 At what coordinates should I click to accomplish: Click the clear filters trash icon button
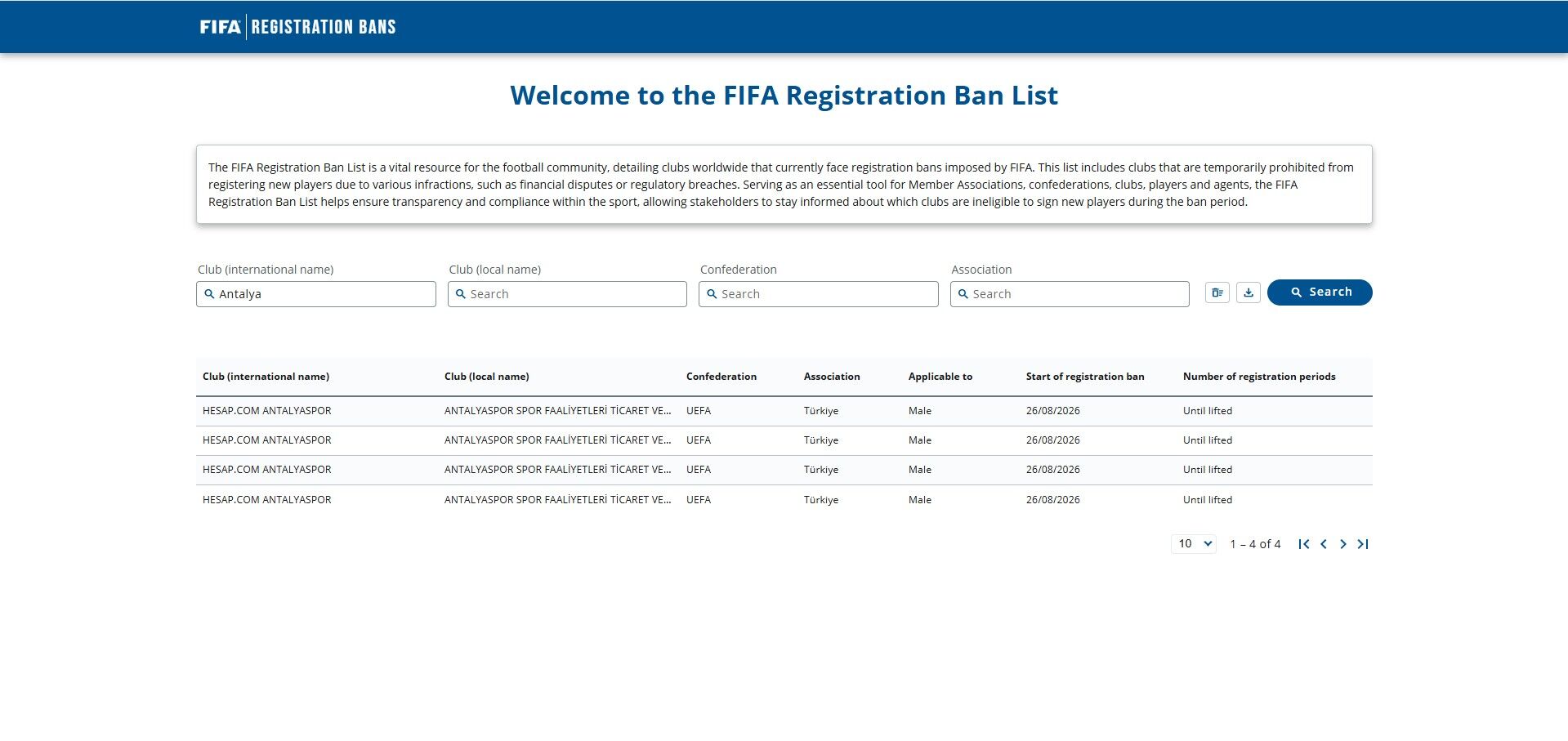point(1217,292)
